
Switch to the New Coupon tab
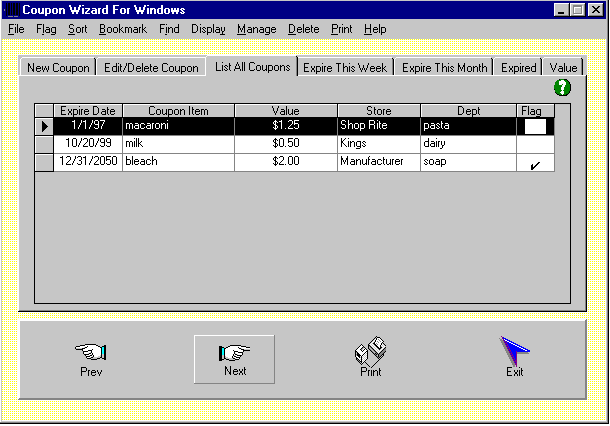(58, 68)
